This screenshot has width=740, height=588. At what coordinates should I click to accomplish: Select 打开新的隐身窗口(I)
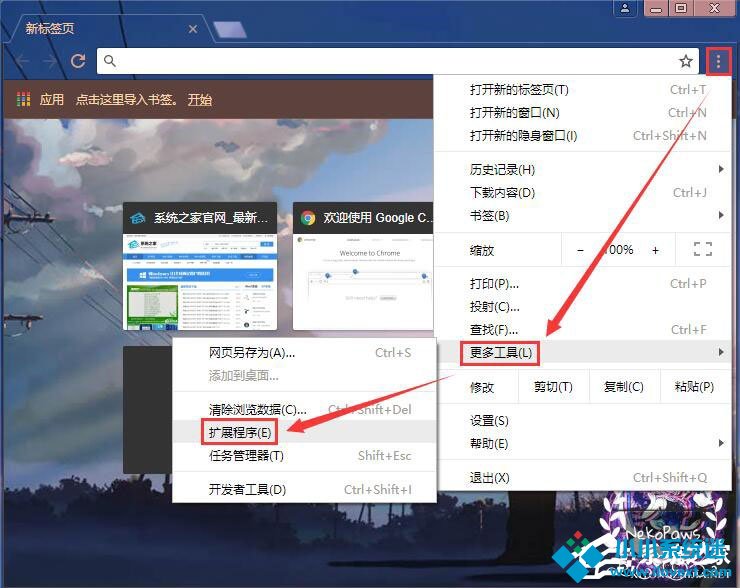pyautogui.click(x=582, y=136)
